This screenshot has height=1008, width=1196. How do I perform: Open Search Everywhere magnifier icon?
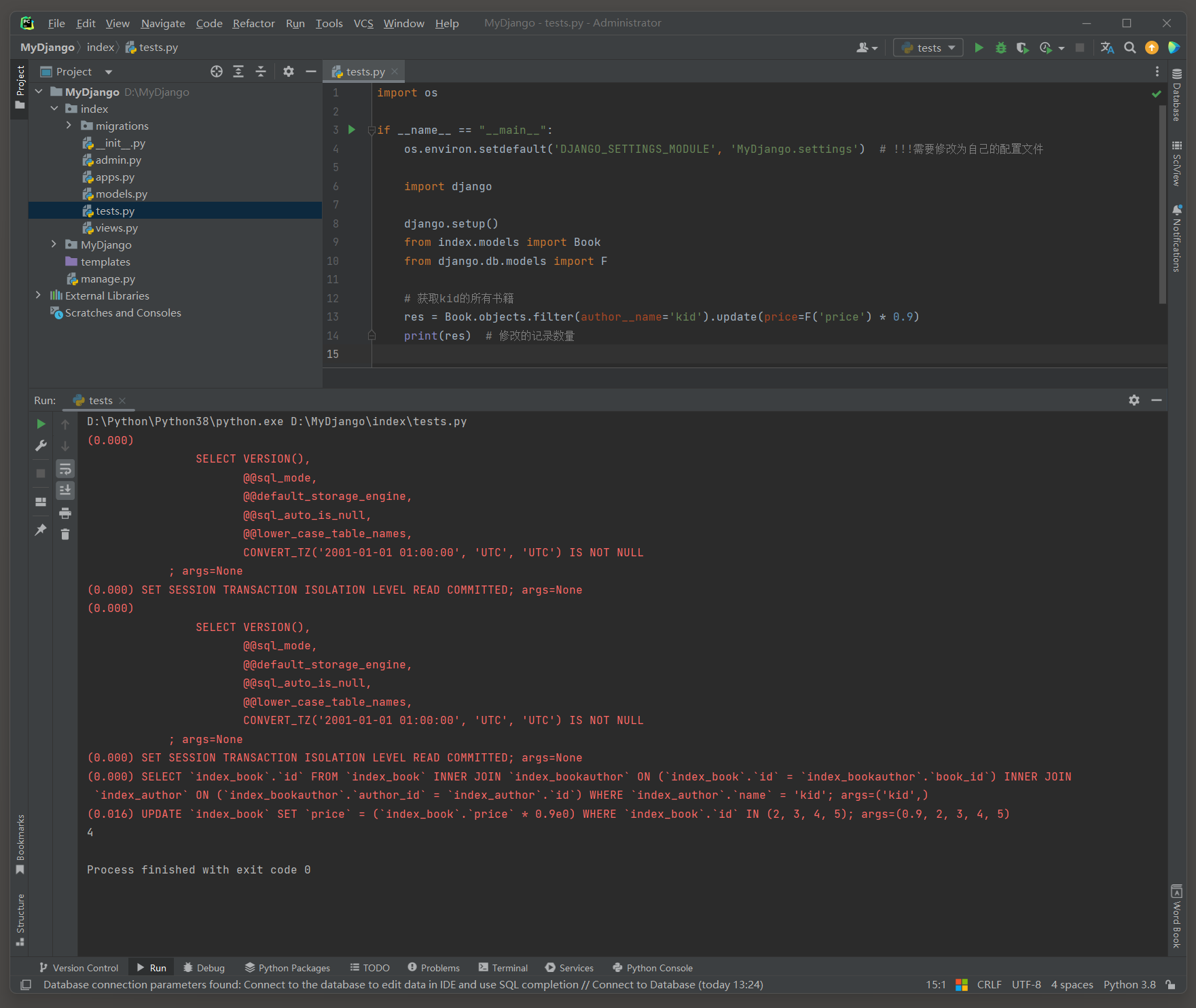pyautogui.click(x=1130, y=48)
